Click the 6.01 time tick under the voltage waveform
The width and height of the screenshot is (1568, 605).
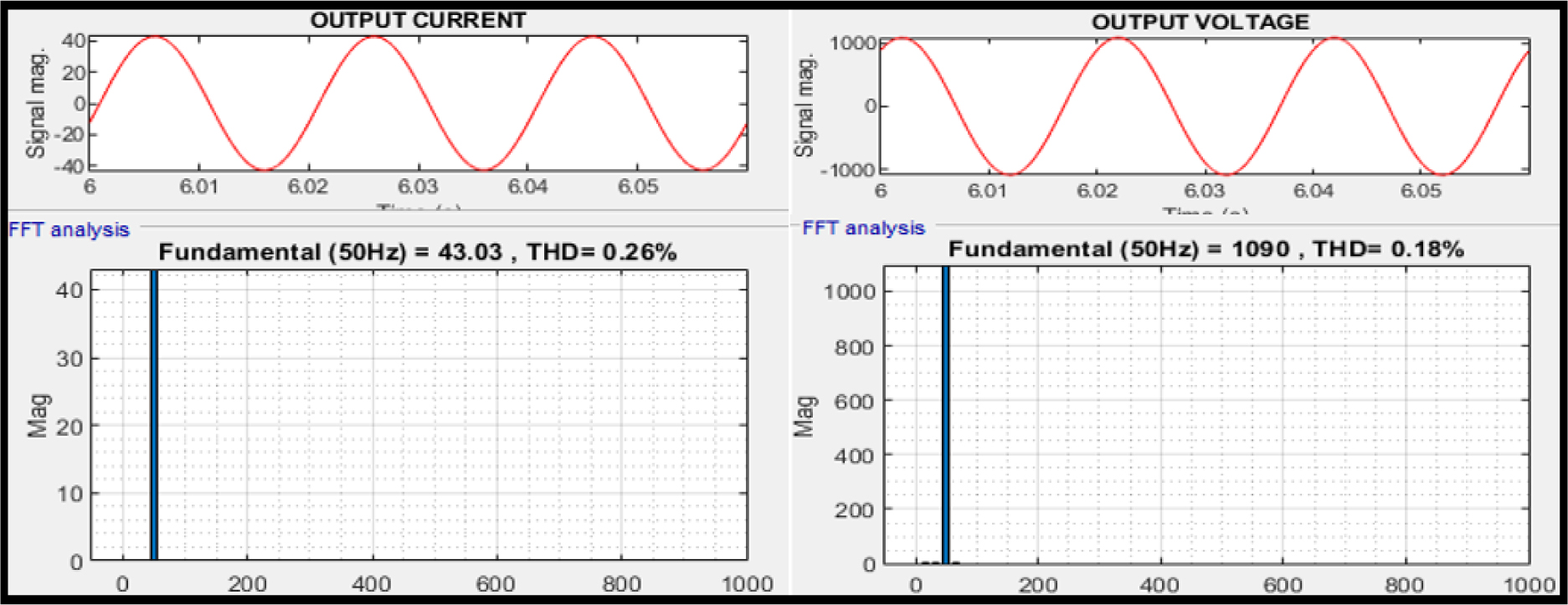(988, 191)
